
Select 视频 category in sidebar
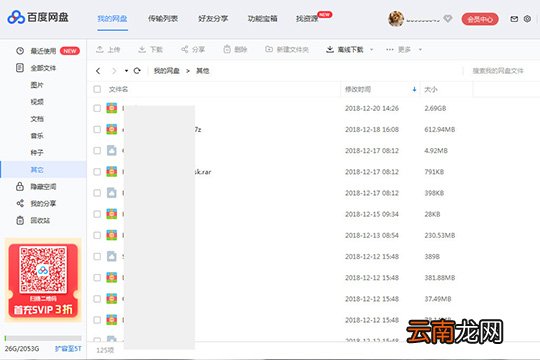[x=37, y=102]
